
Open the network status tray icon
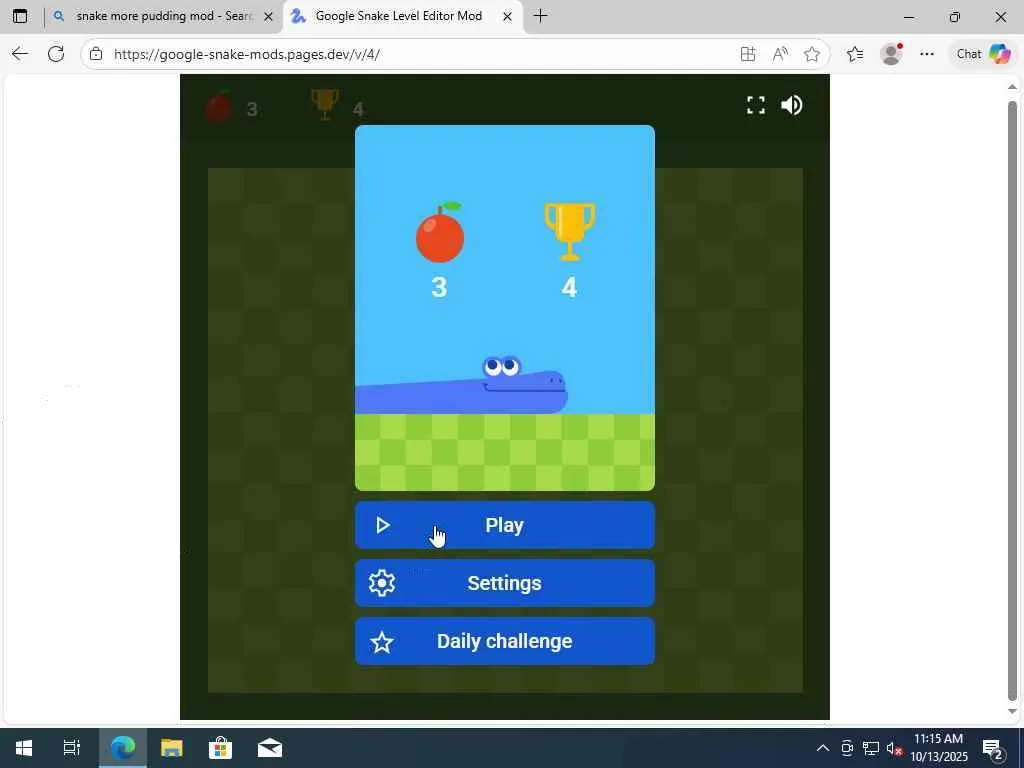871,748
